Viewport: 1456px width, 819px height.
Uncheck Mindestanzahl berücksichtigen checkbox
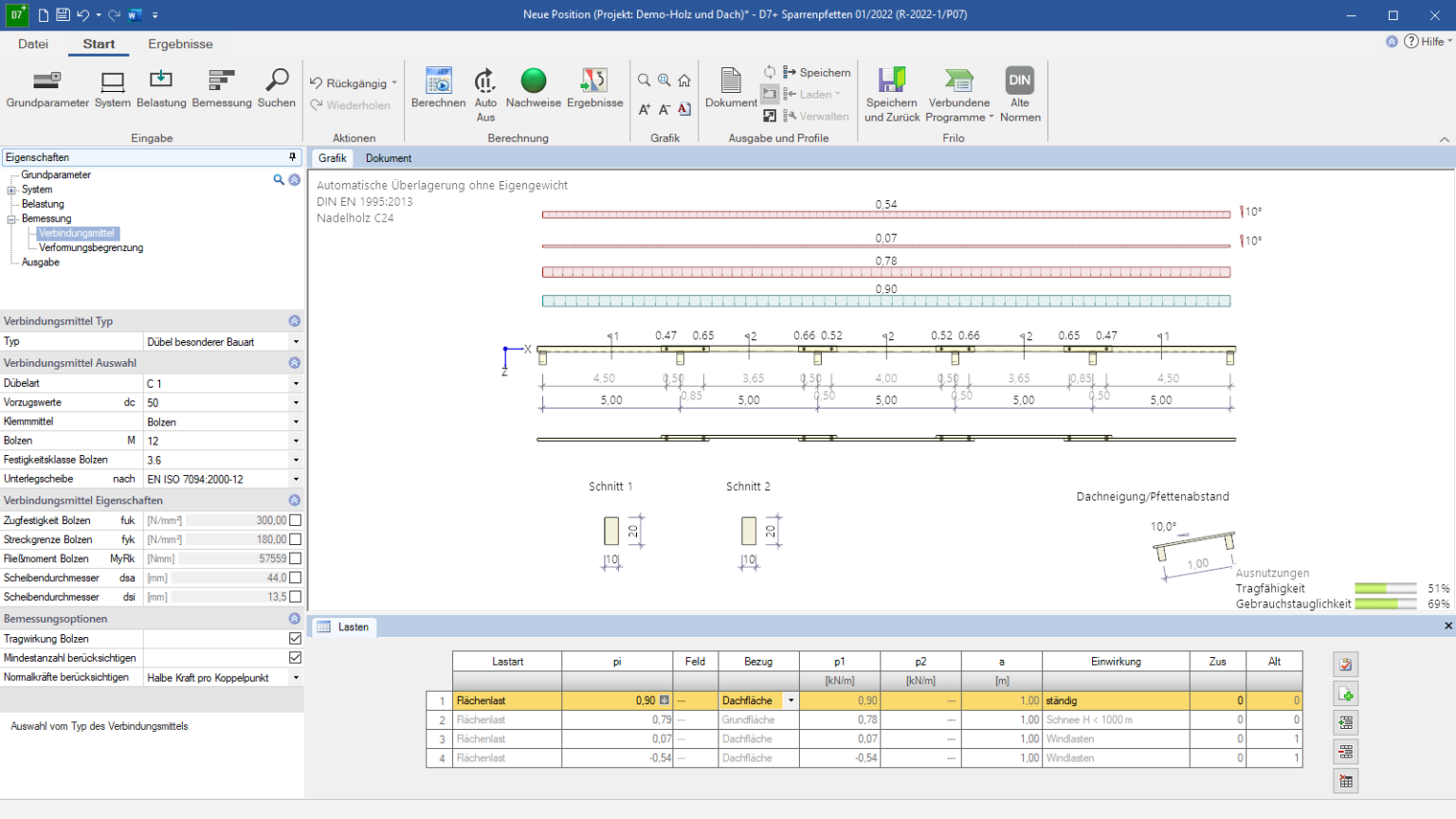295,658
